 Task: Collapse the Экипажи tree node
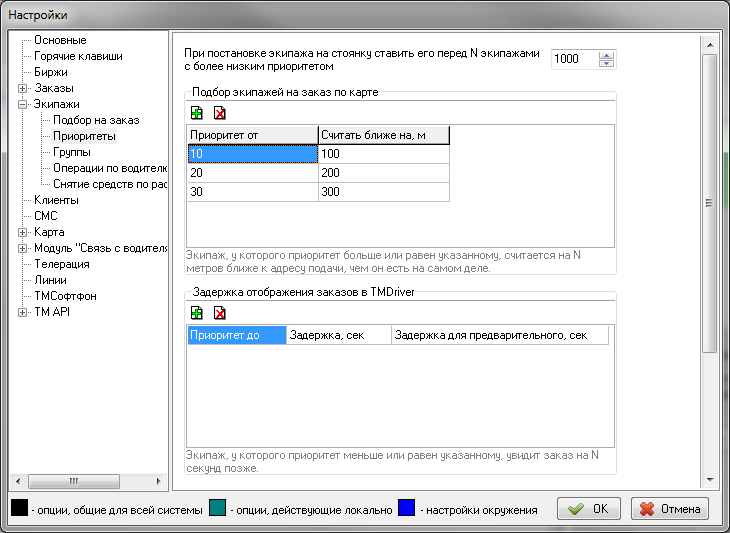tap(23, 104)
